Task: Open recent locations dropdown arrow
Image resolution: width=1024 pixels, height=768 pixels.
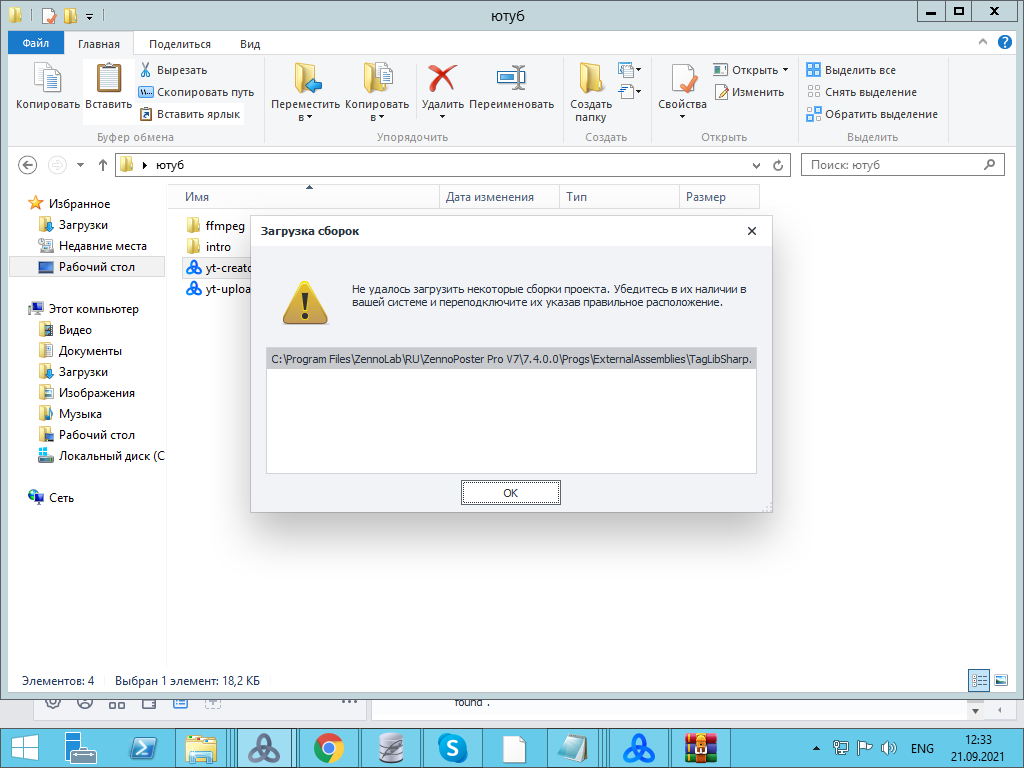Action: tap(80, 165)
